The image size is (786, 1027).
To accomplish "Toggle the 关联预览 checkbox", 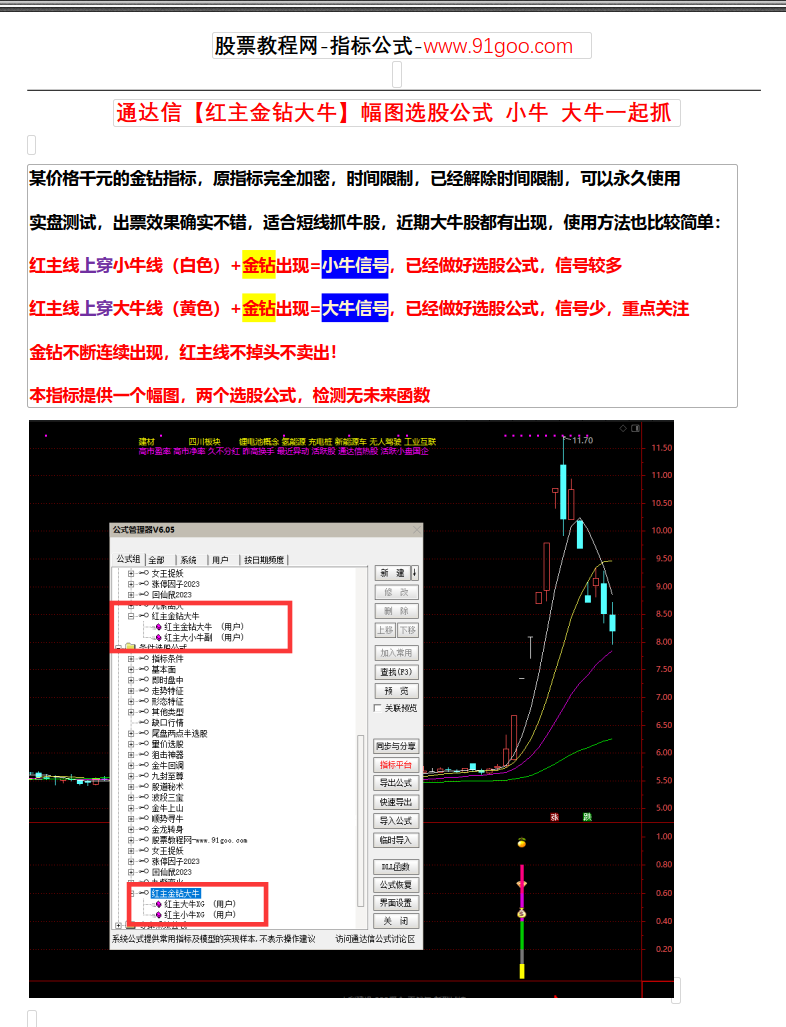I will pyautogui.click(x=377, y=708).
